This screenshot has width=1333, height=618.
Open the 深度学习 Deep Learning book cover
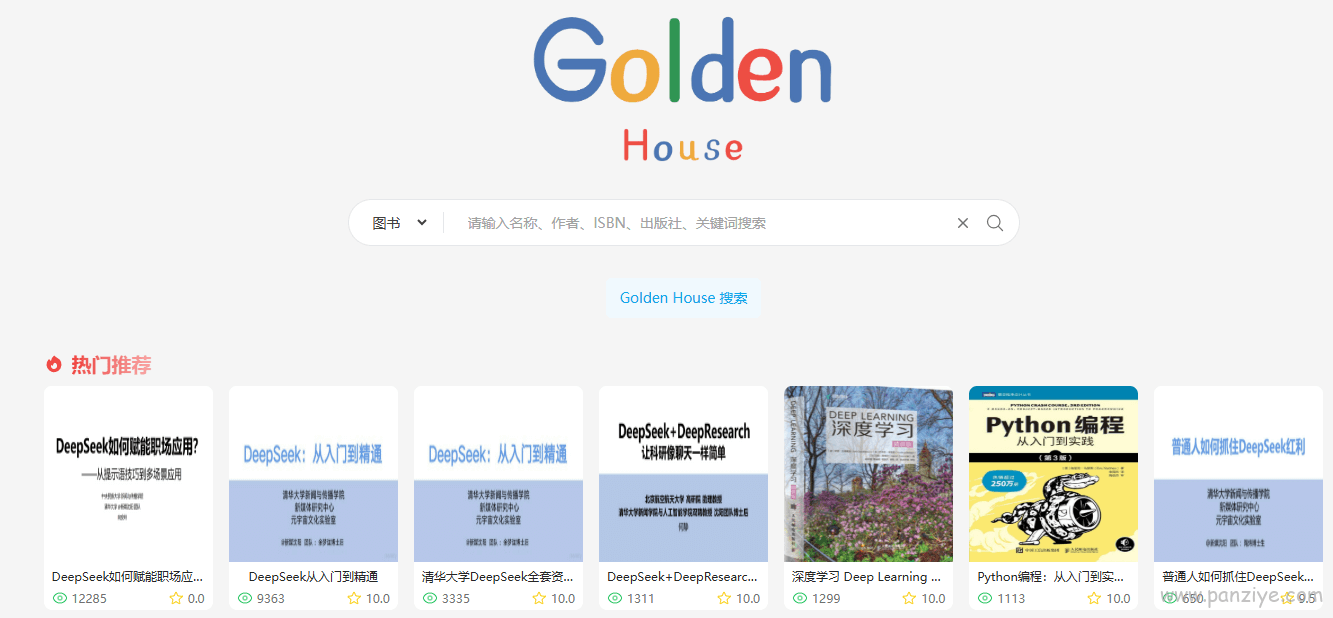pos(869,474)
